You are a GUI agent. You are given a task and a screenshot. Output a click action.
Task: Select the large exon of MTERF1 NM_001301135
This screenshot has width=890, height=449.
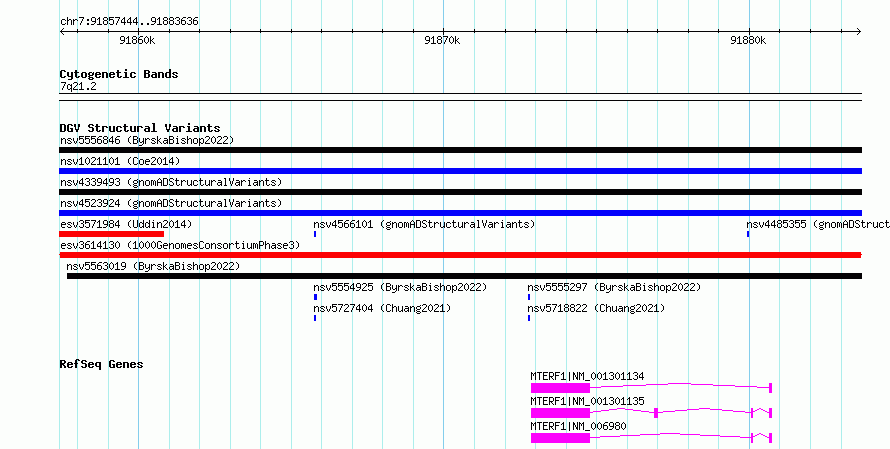(561, 413)
